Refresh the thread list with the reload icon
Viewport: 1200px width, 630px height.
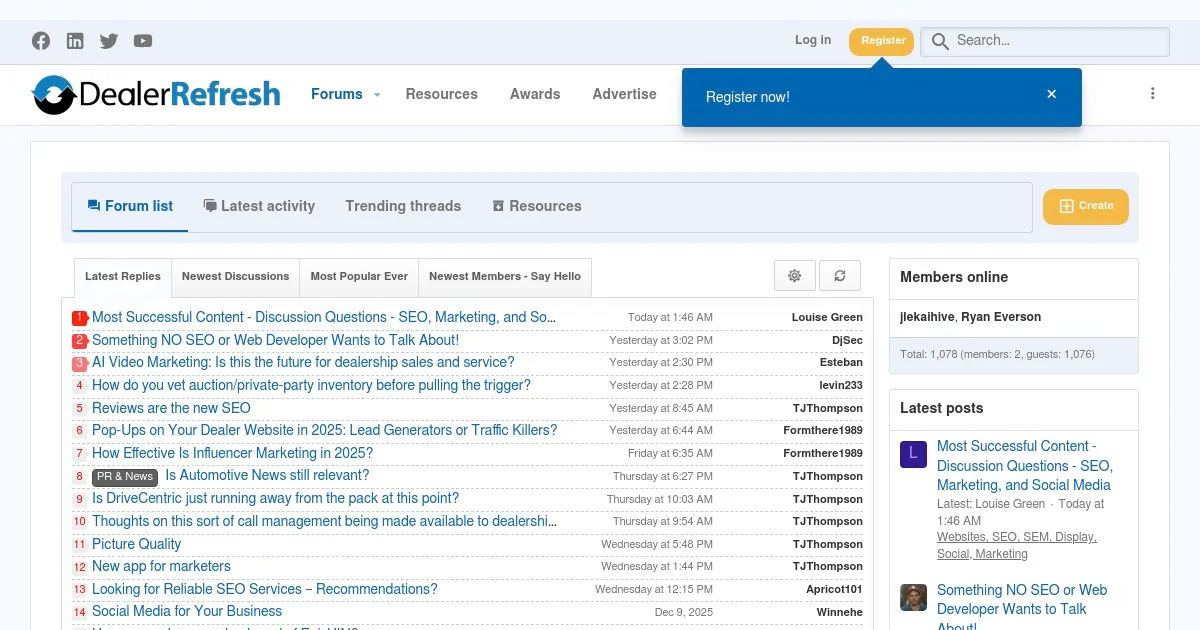click(x=840, y=275)
